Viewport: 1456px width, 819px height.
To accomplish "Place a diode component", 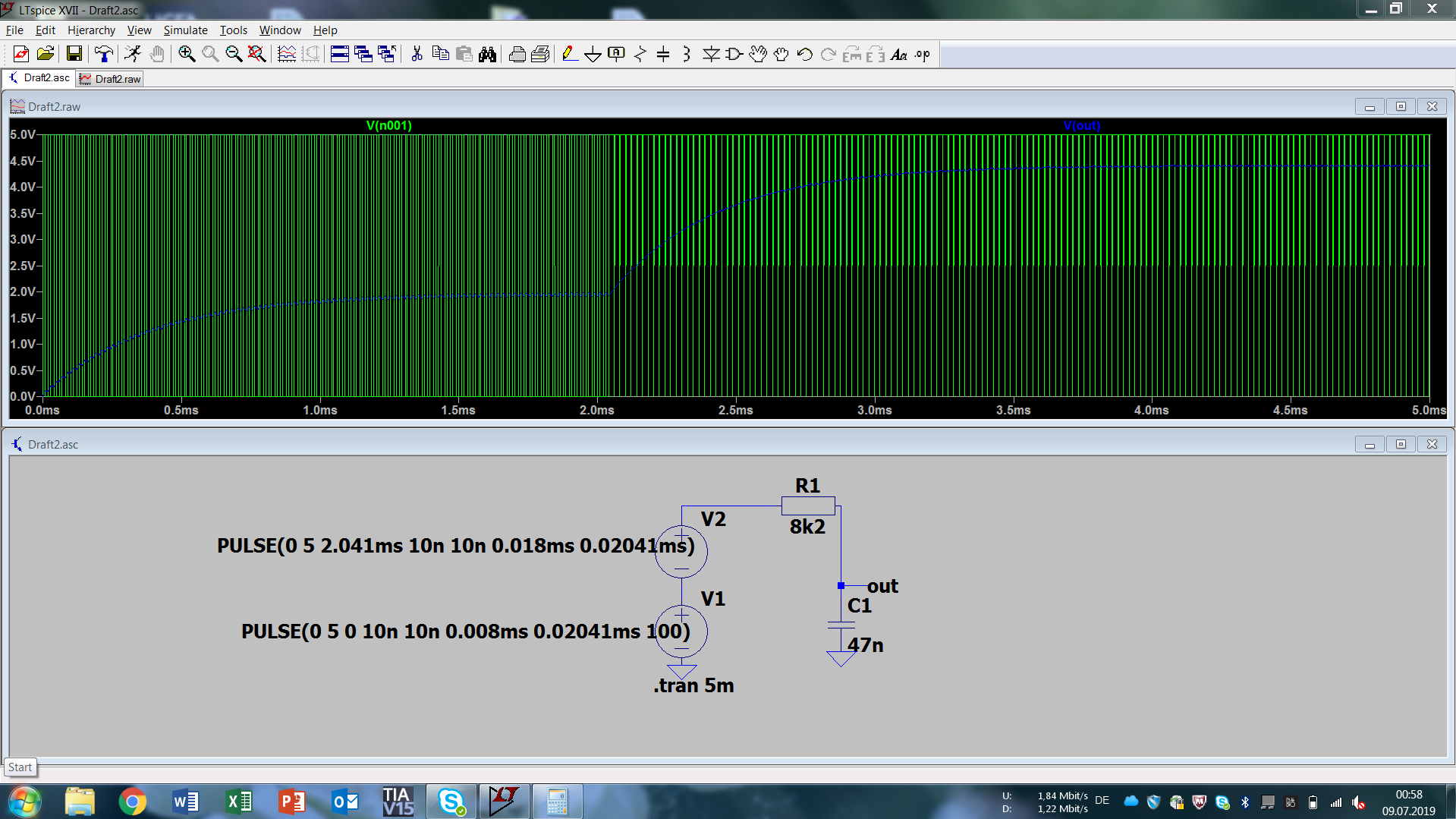I will [711, 54].
